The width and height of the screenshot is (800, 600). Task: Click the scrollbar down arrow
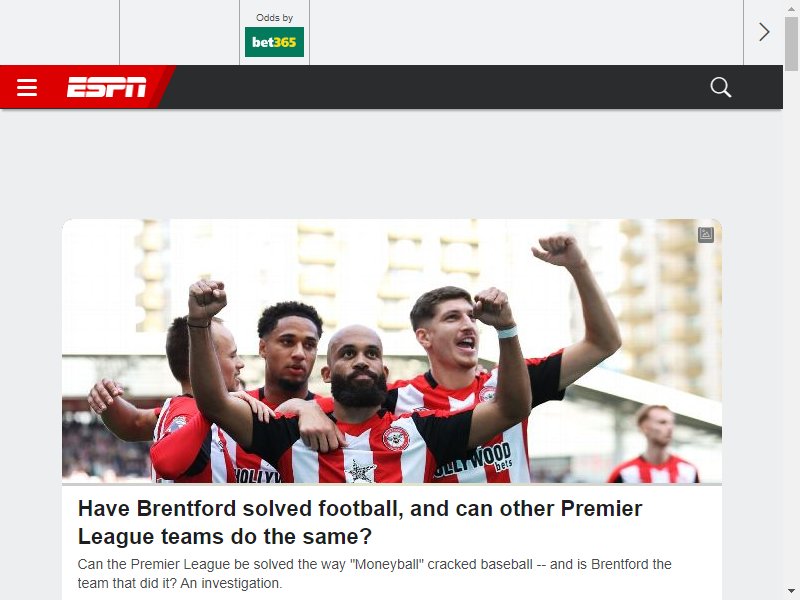791,591
